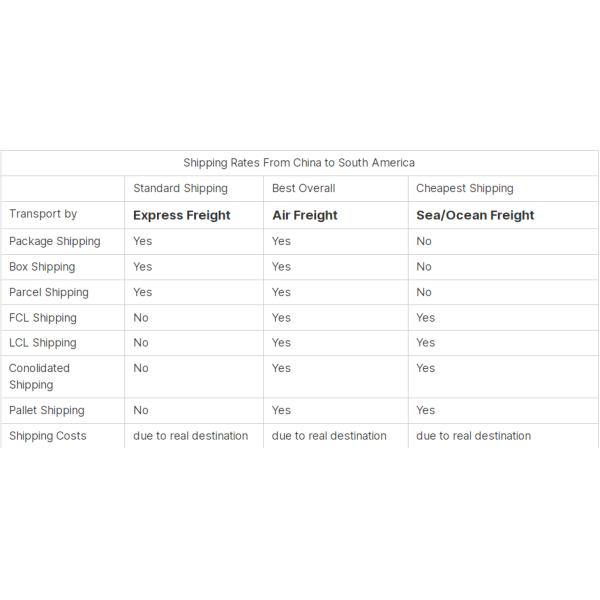
Task: Select the Transport by row label
Action: [x=43, y=214]
